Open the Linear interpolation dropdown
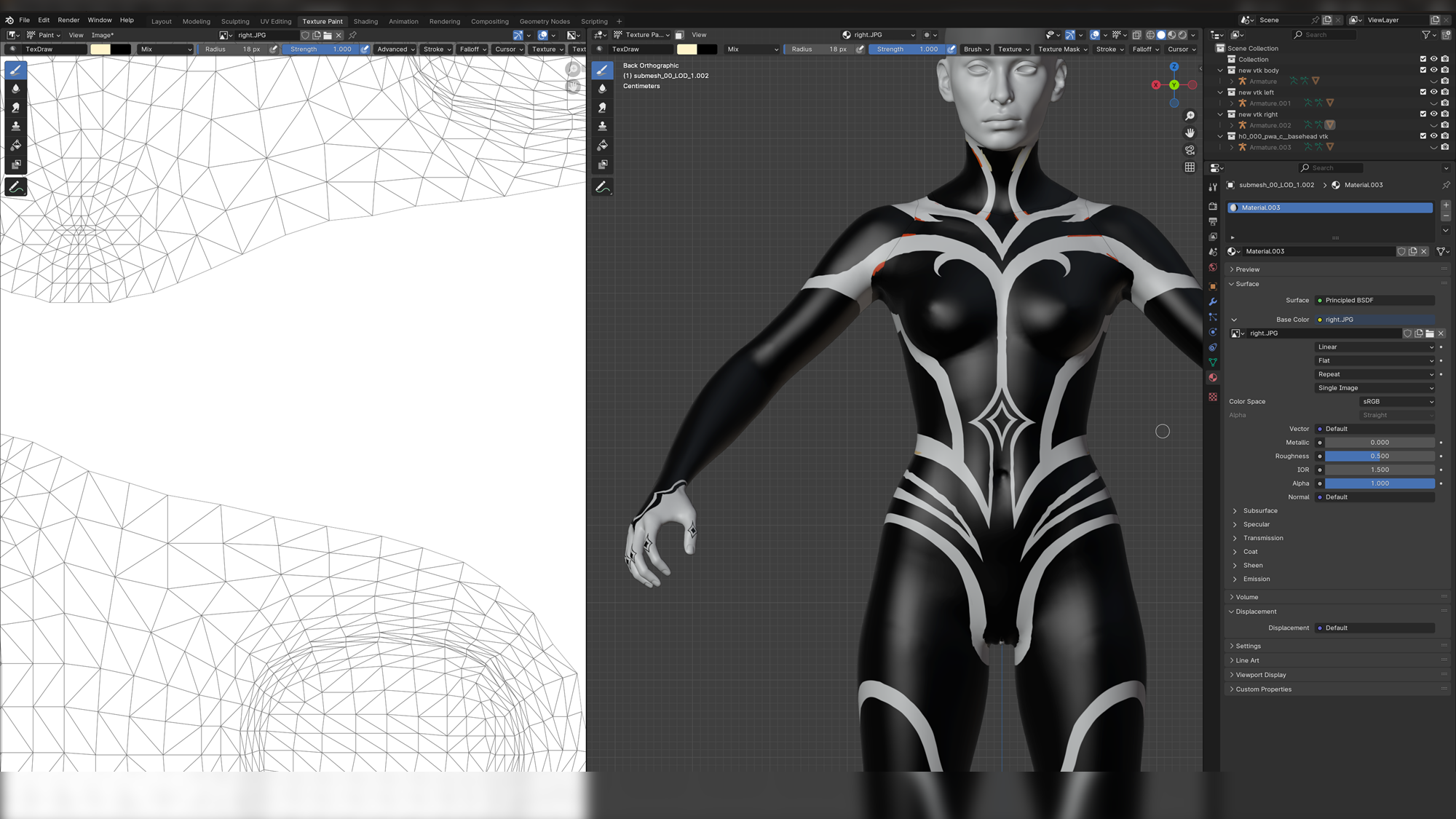The width and height of the screenshot is (1456, 819). pos(1374,347)
